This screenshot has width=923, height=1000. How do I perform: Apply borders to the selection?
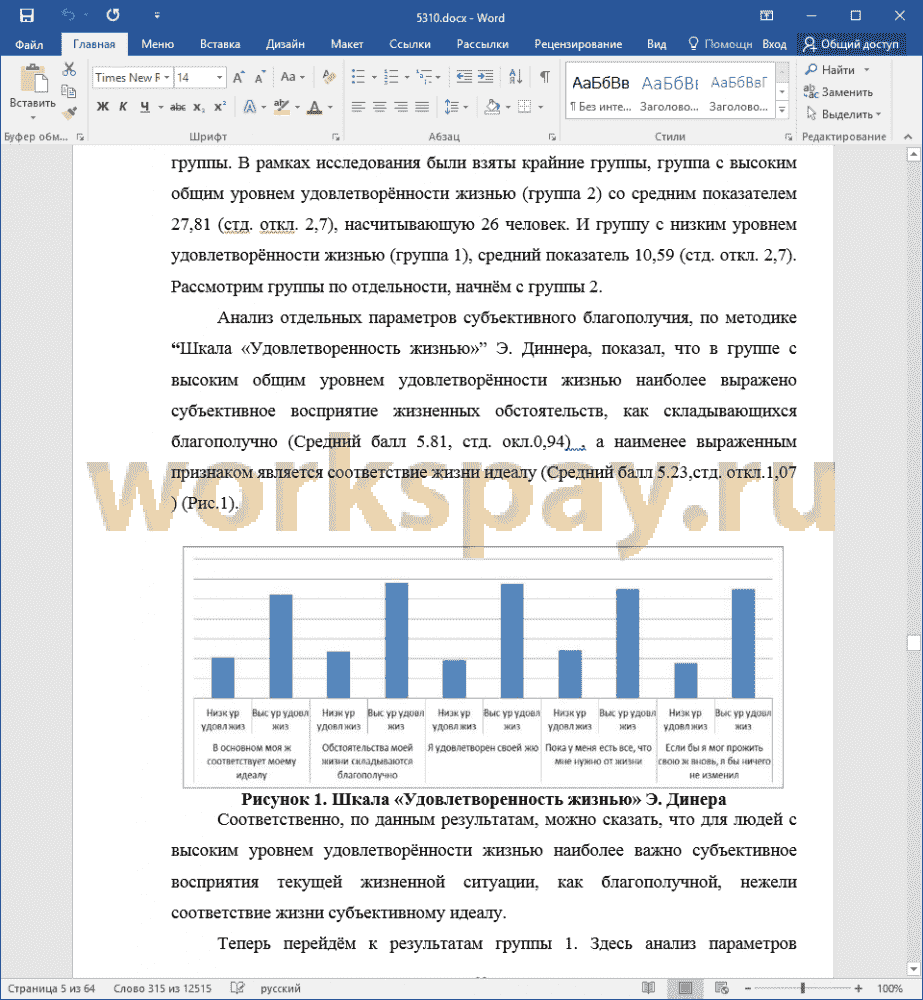pyautogui.click(x=524, y=107)
